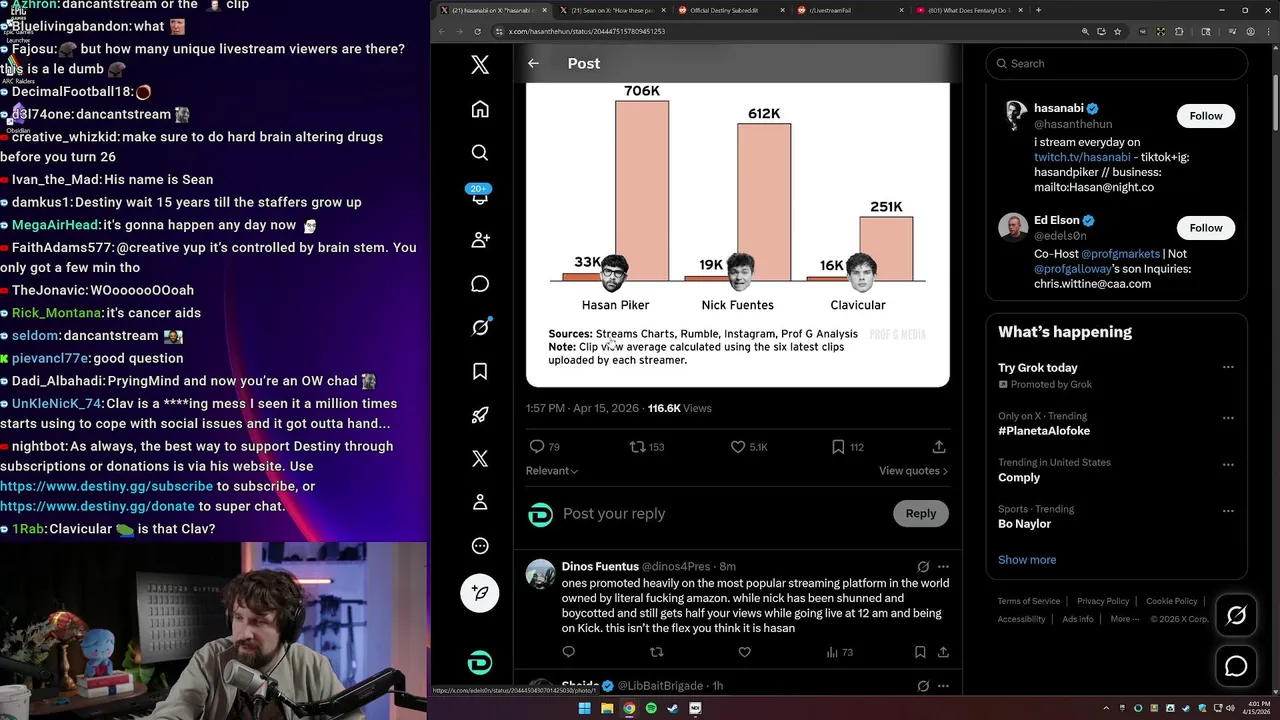
Task: Like the Dinos Fuentus reply
Action: (x=744, y=652)
